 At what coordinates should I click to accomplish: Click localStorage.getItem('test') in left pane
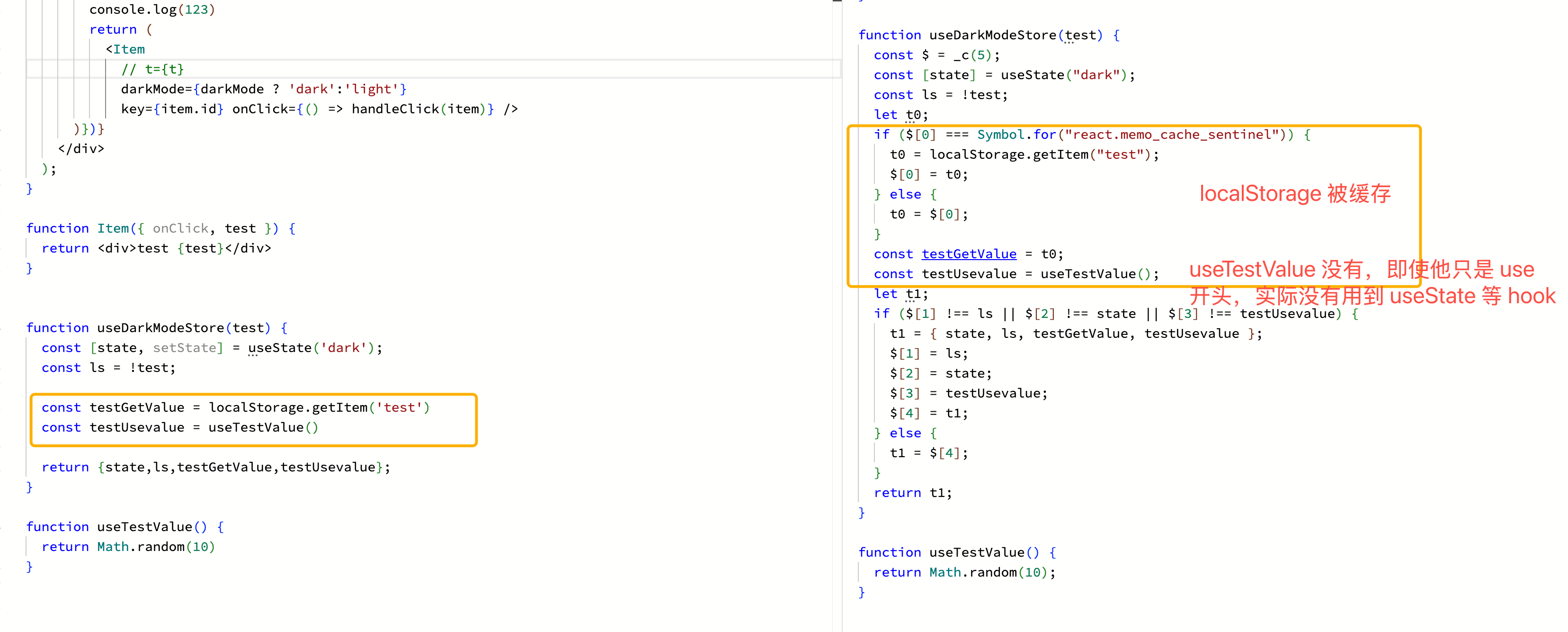(319, 407)
